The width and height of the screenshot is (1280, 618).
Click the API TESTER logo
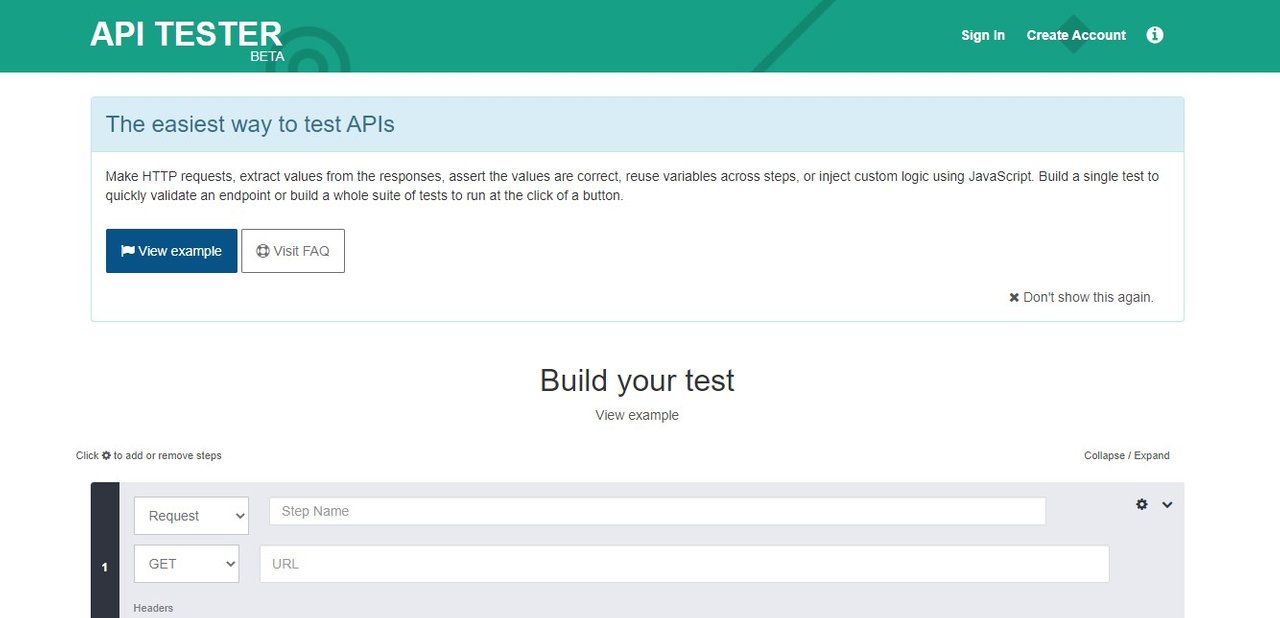[187, 39]
